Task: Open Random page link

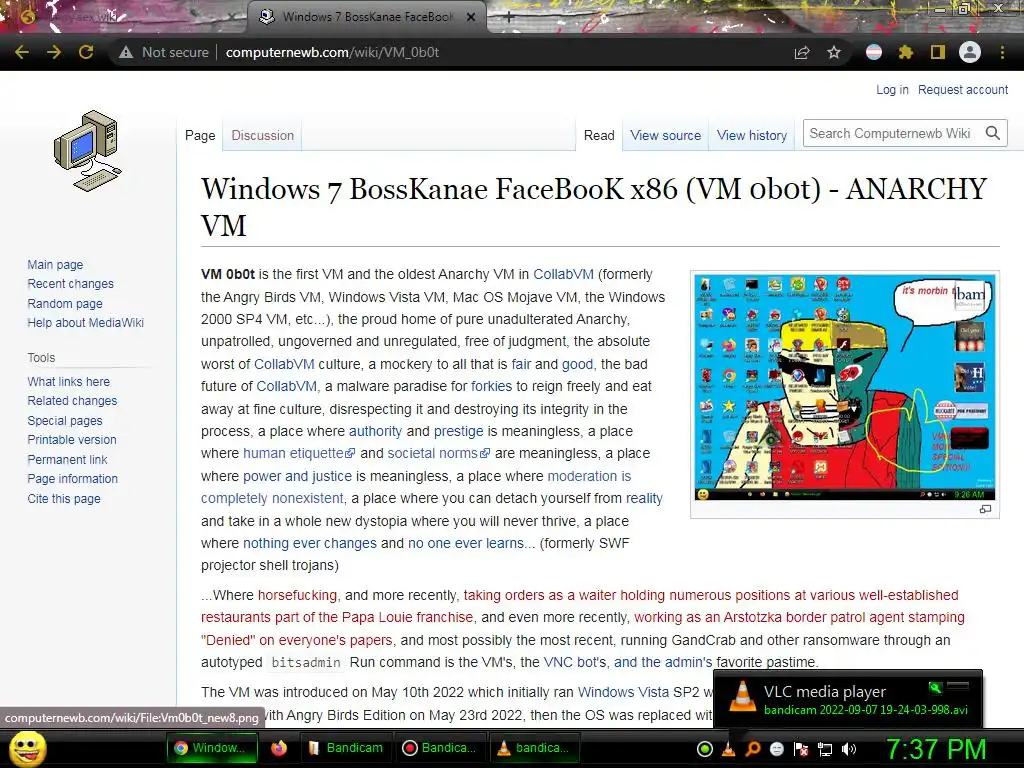Action: point(65,303)
